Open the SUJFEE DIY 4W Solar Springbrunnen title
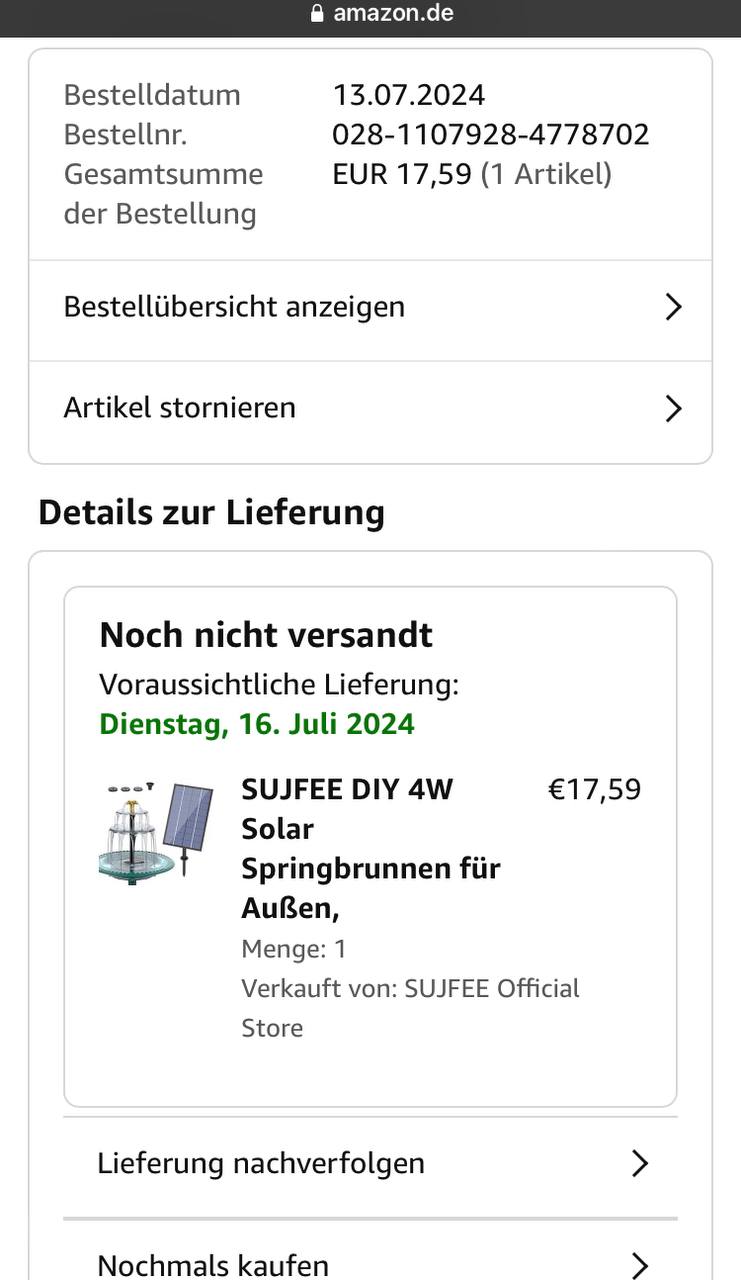741x1280 pixels. 370,848
